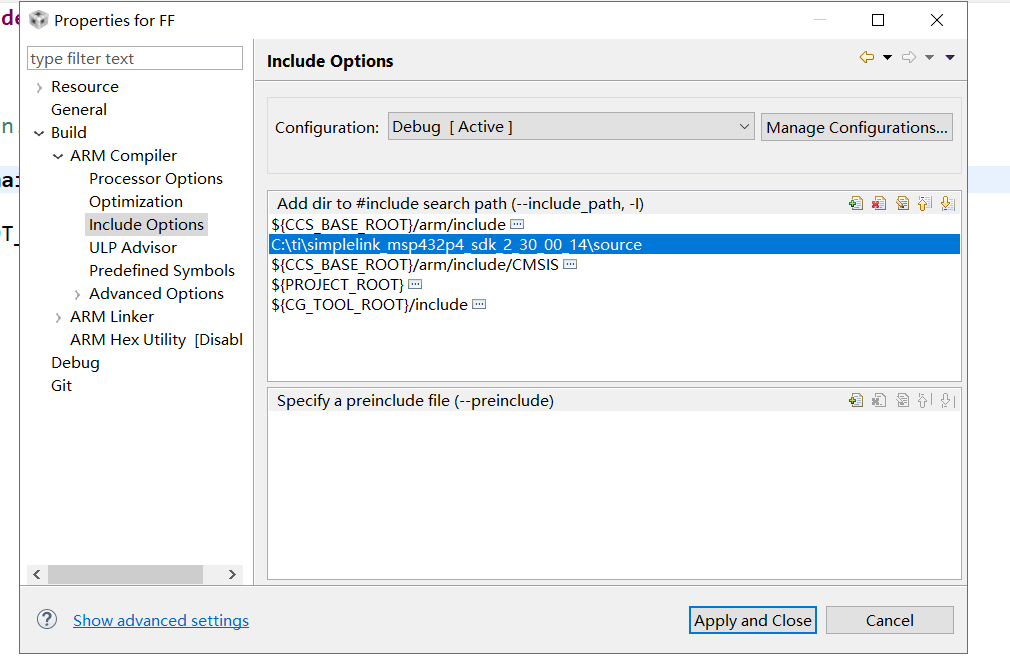
Task: Open browse dots beside ${PROJECT_ROOT}
Action: click(415, 284)
